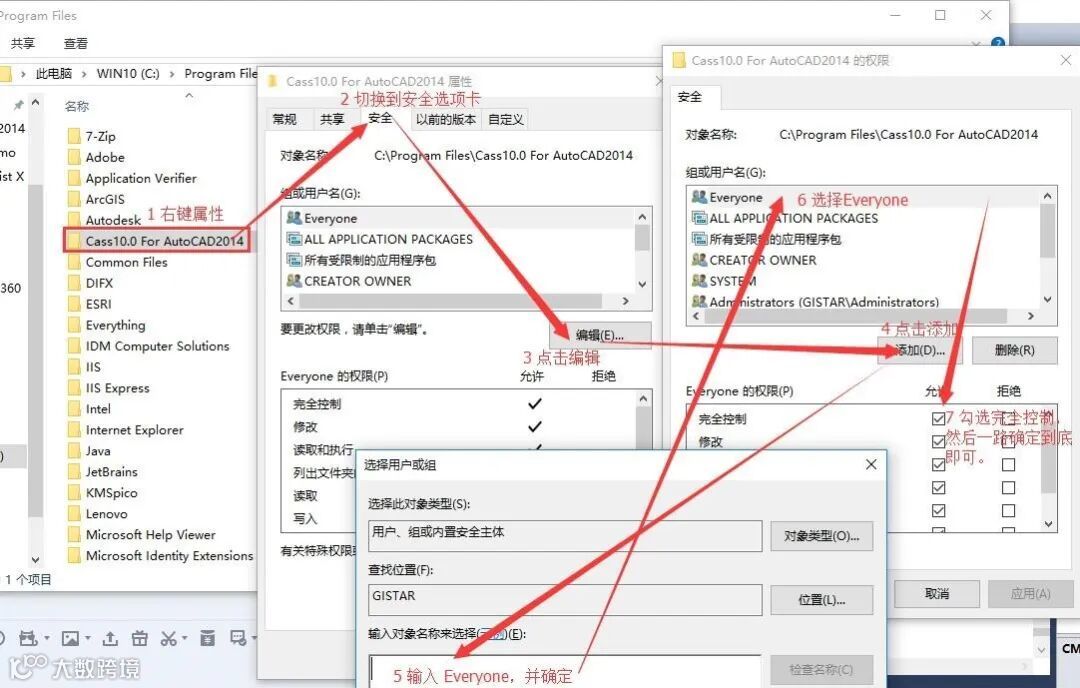The height and width of the screenshot is (688, 1080).
Task: Click the ESRI folder icon
Action: pyautogui.click(x=74, y=304)
